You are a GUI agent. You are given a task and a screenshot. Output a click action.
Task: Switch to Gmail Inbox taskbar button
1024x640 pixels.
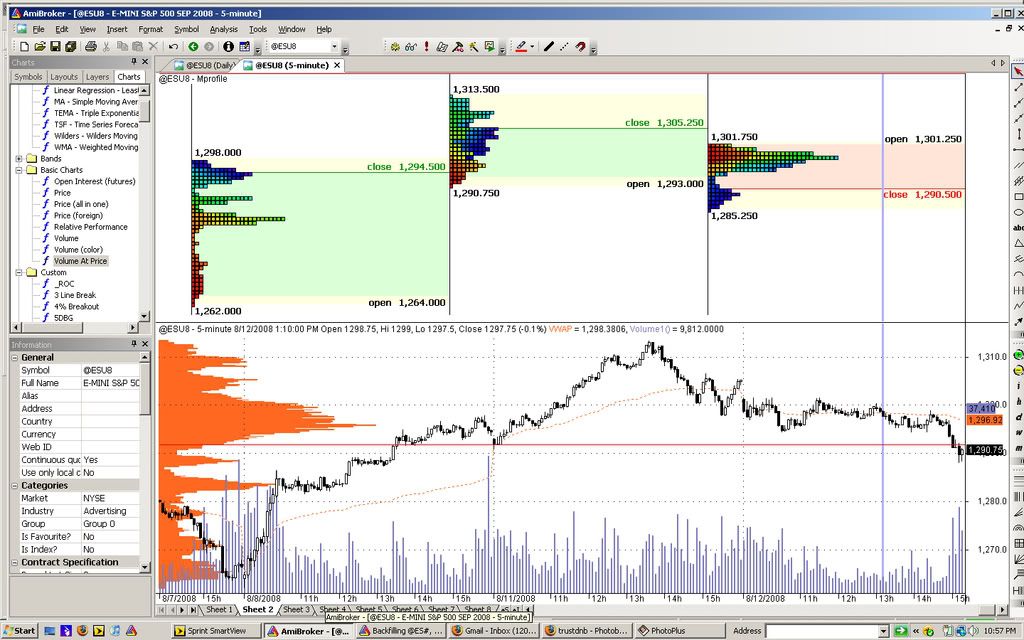(x=495, y=631)
